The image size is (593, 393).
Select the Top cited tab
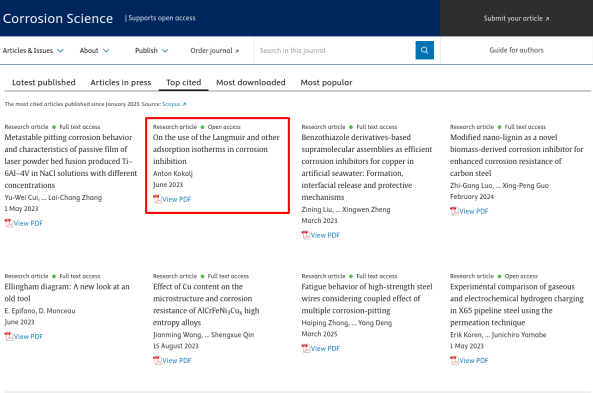[183, 82]
